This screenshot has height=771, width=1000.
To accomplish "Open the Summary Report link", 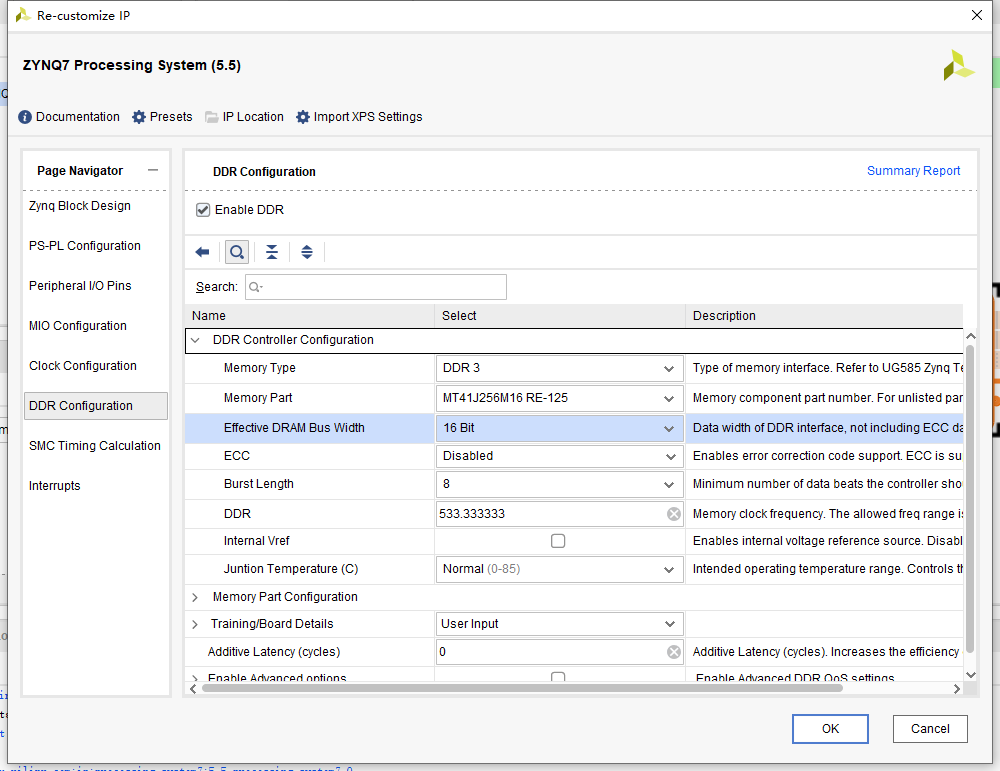I will pos(913,171).
